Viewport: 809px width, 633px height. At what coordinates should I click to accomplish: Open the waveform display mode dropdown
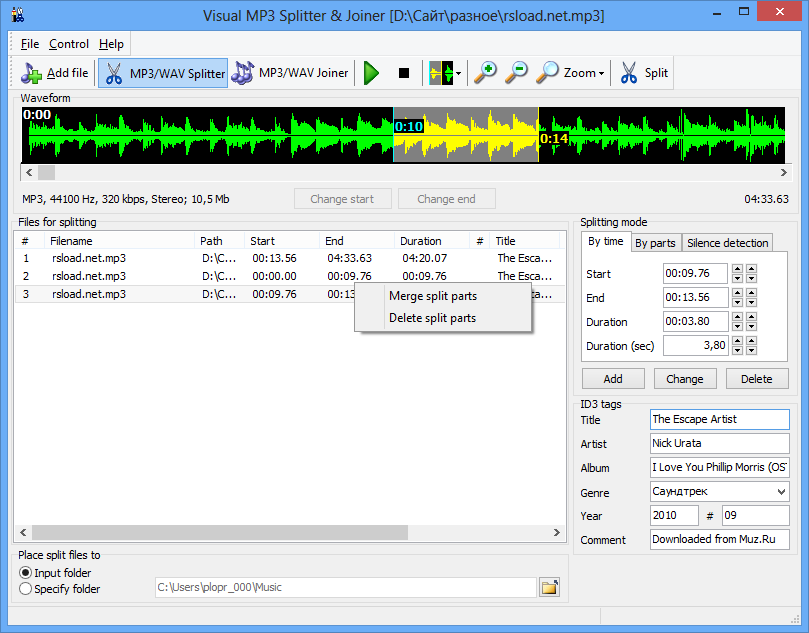point(458,73)
